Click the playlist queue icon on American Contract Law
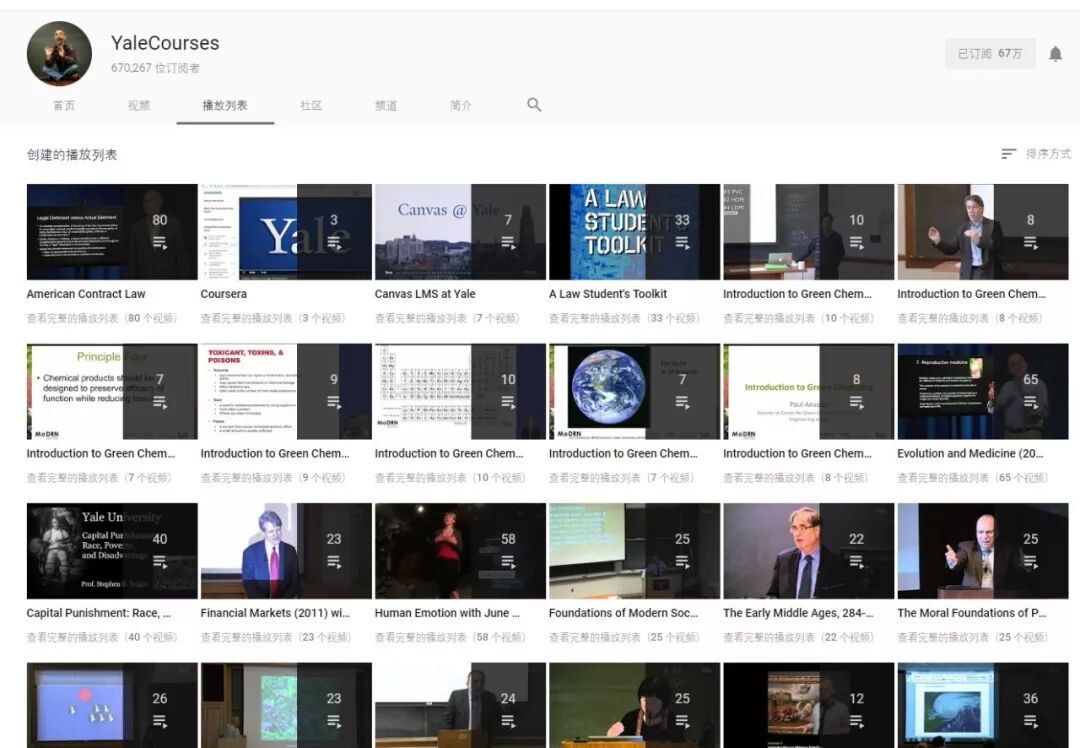1080x748 pixels. click(159, 242)
